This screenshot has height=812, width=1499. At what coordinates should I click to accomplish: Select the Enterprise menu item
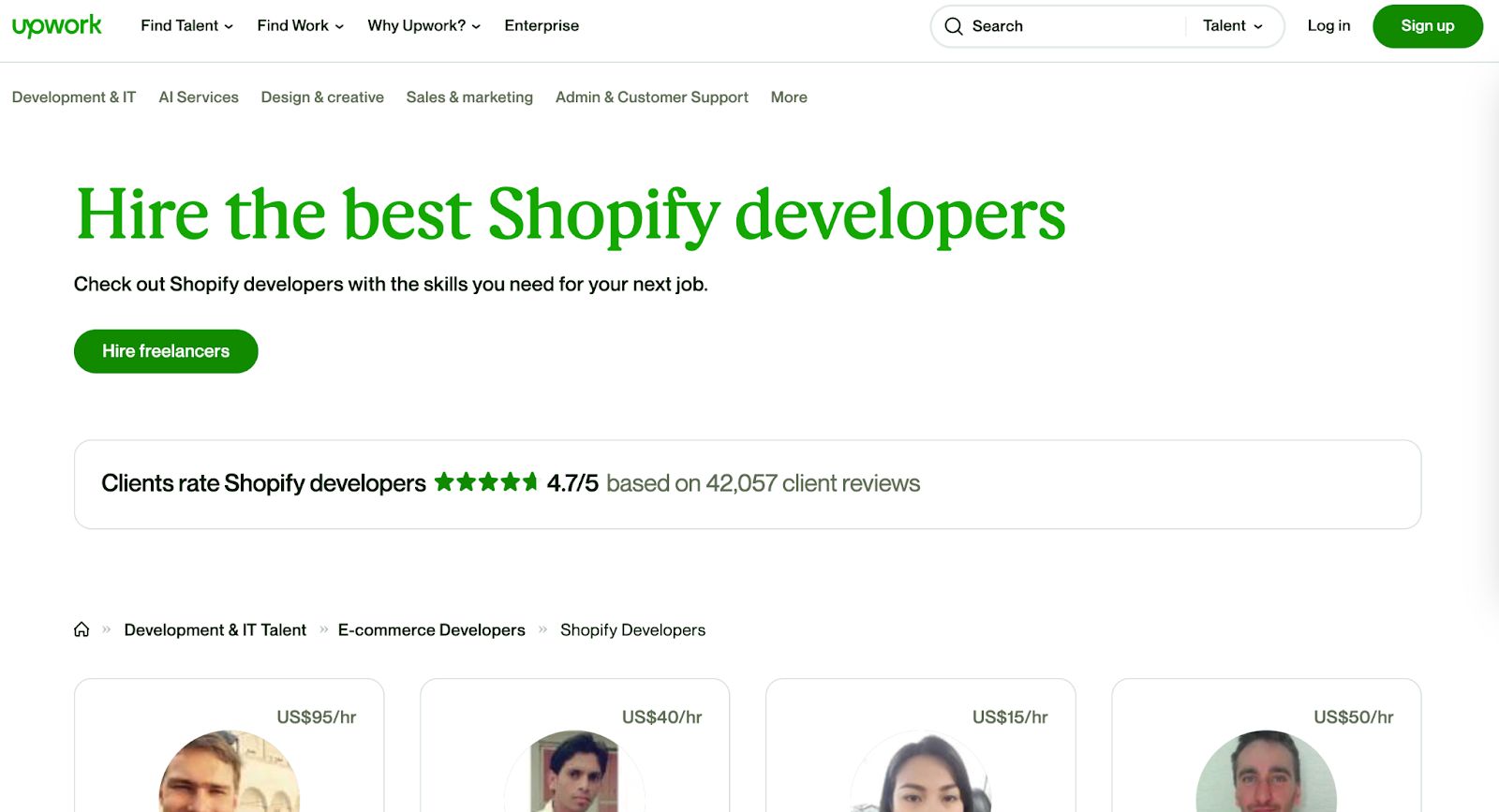pos(542,26)
